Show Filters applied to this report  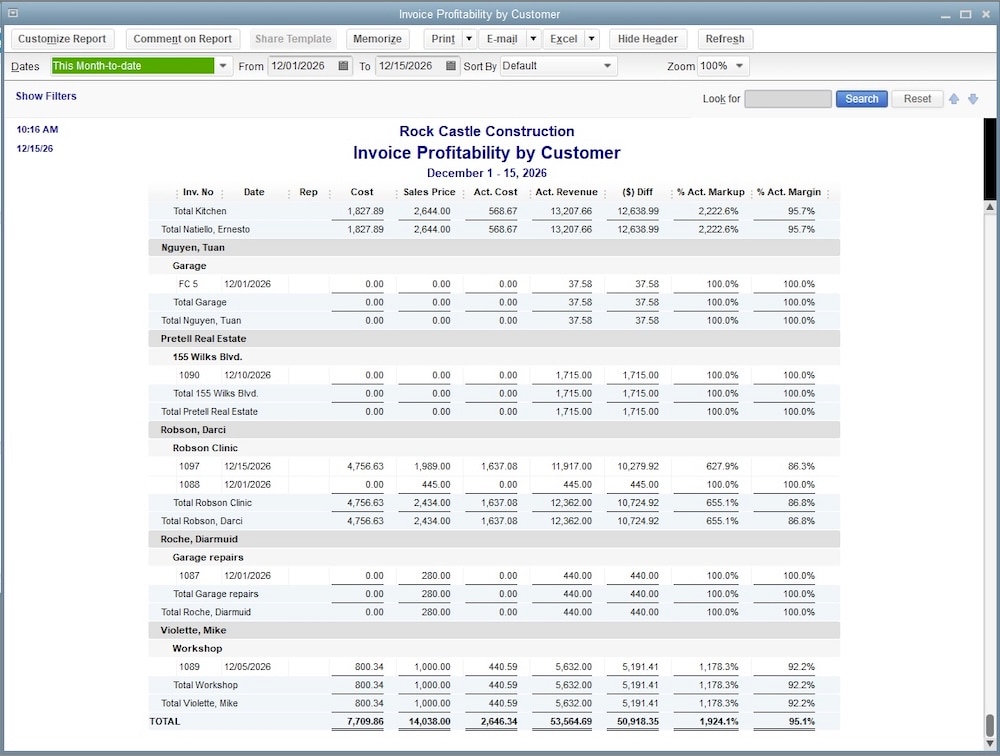click(x=46, y=96)
